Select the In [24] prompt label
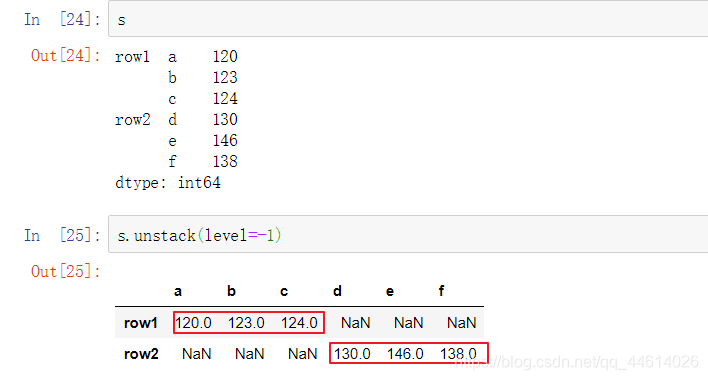 click(62, 19)
